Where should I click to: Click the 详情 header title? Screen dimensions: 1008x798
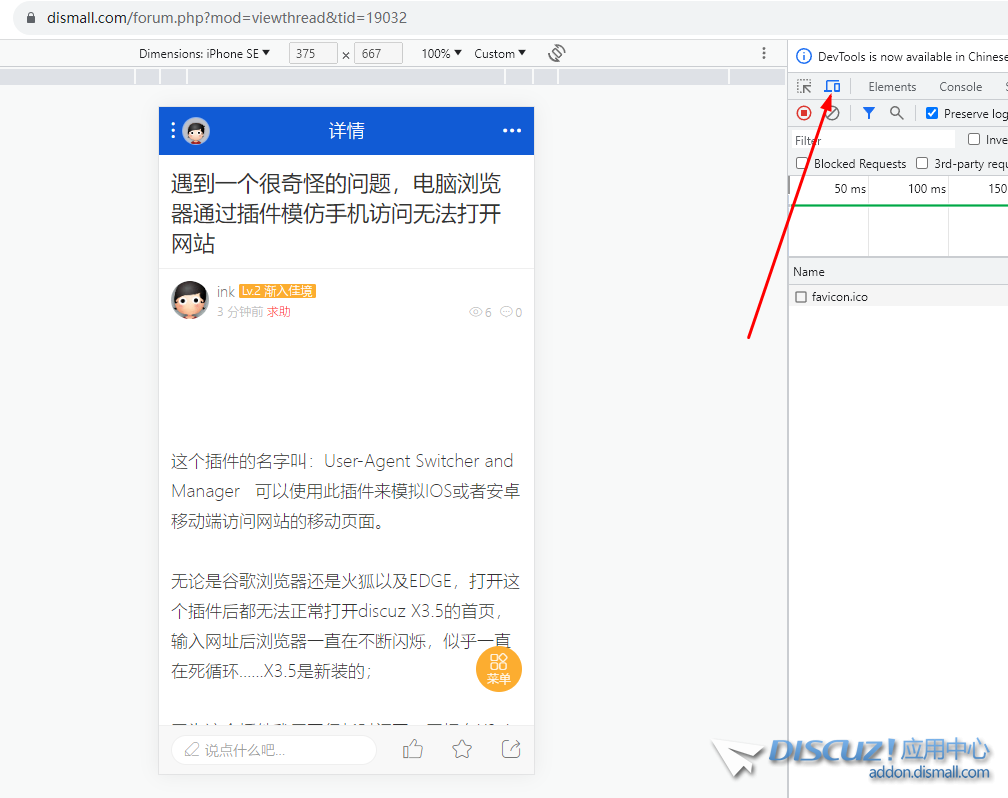pos(346,131)
